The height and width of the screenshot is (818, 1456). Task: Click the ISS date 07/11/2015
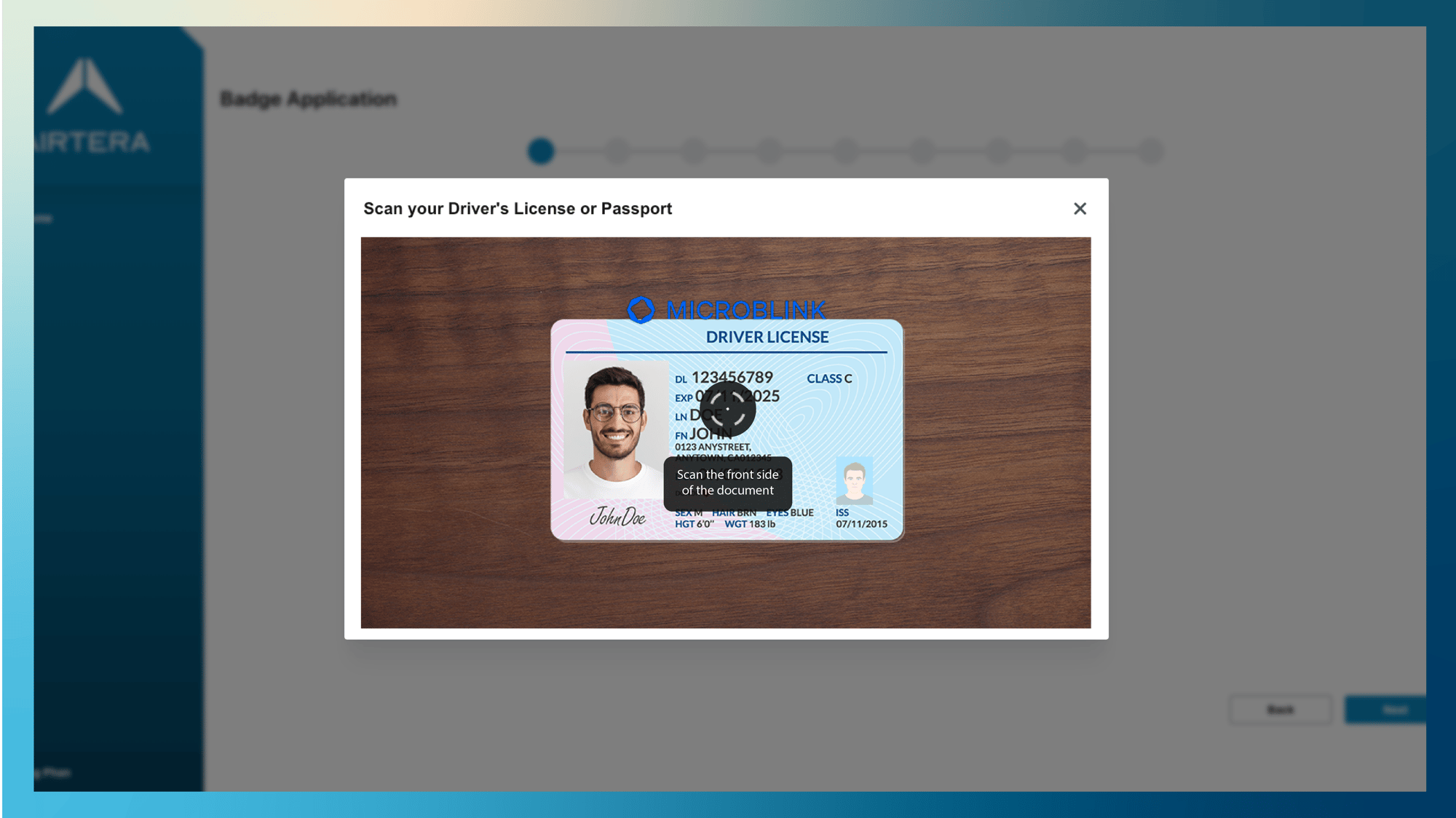tap(861, 524)
